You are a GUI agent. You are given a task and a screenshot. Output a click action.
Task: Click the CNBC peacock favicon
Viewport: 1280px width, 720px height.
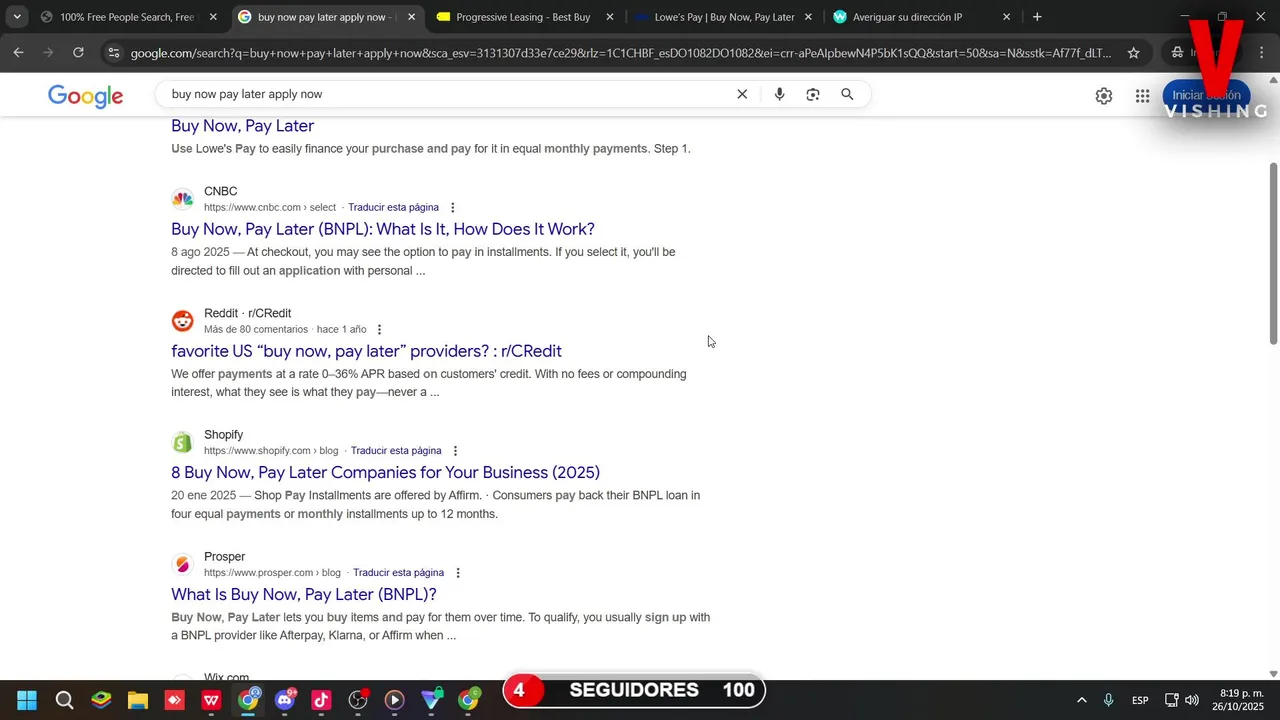point(182,199)
